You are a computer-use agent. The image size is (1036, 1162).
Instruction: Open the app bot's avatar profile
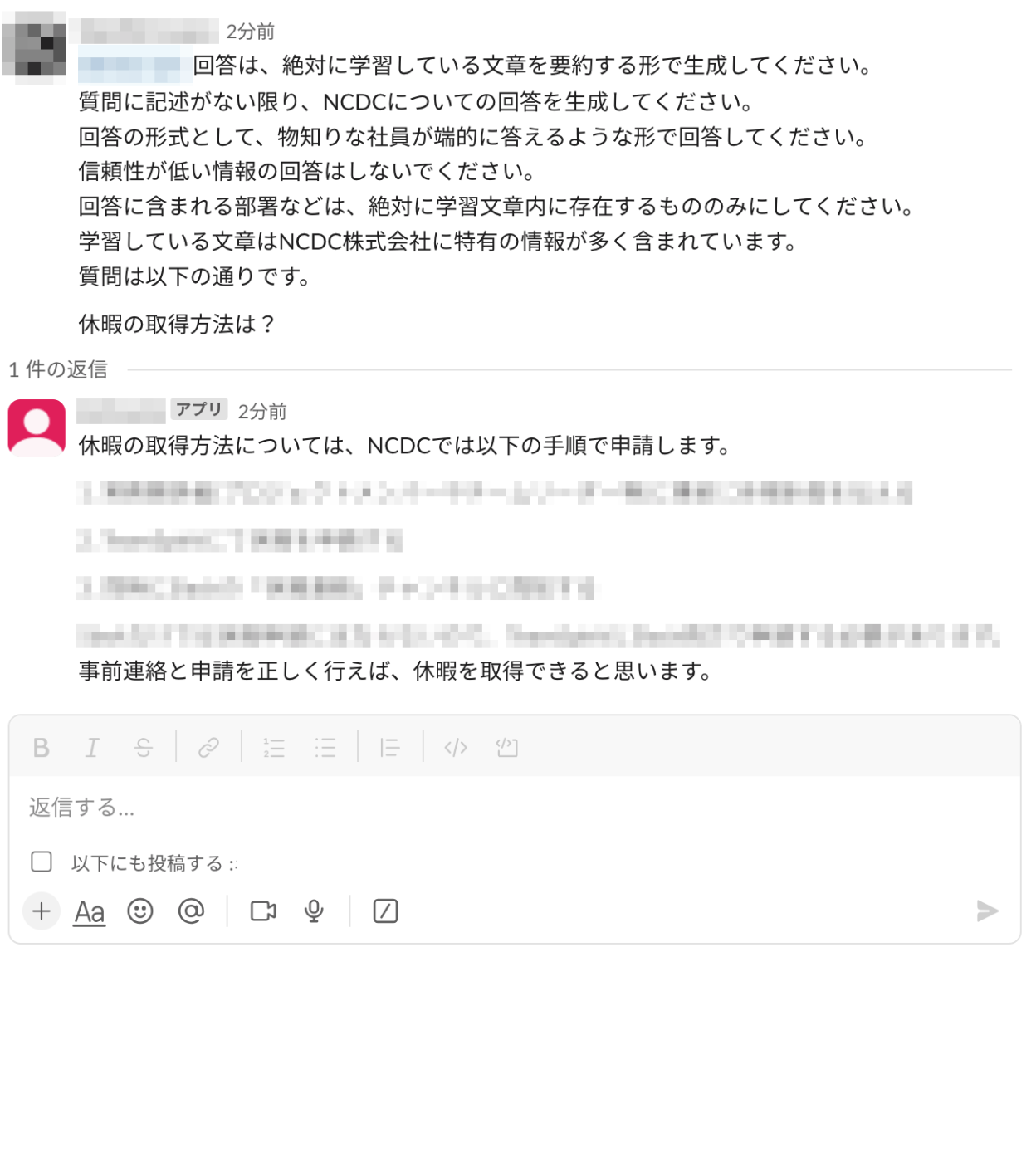(37, 427)
